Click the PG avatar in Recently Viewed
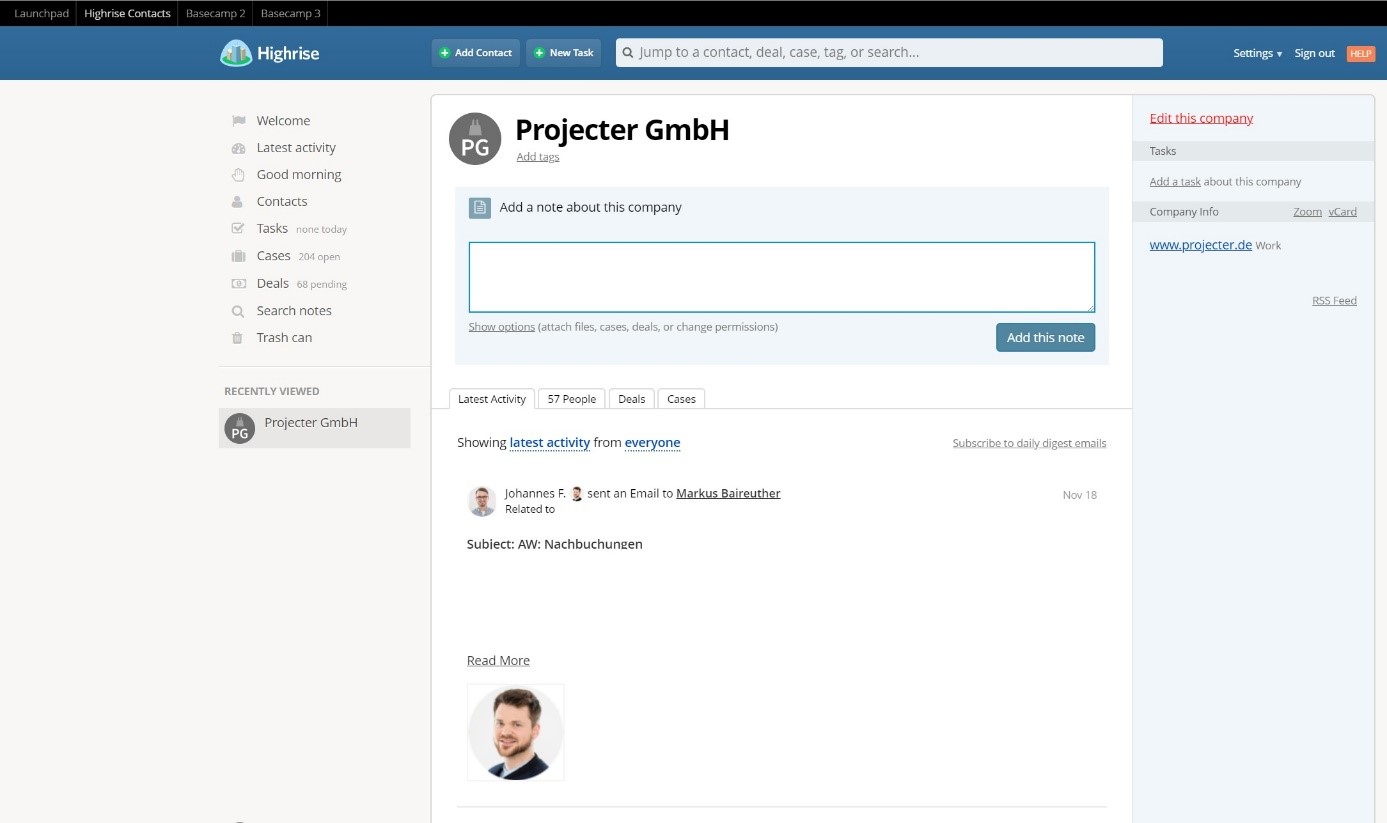 point(240,428)
